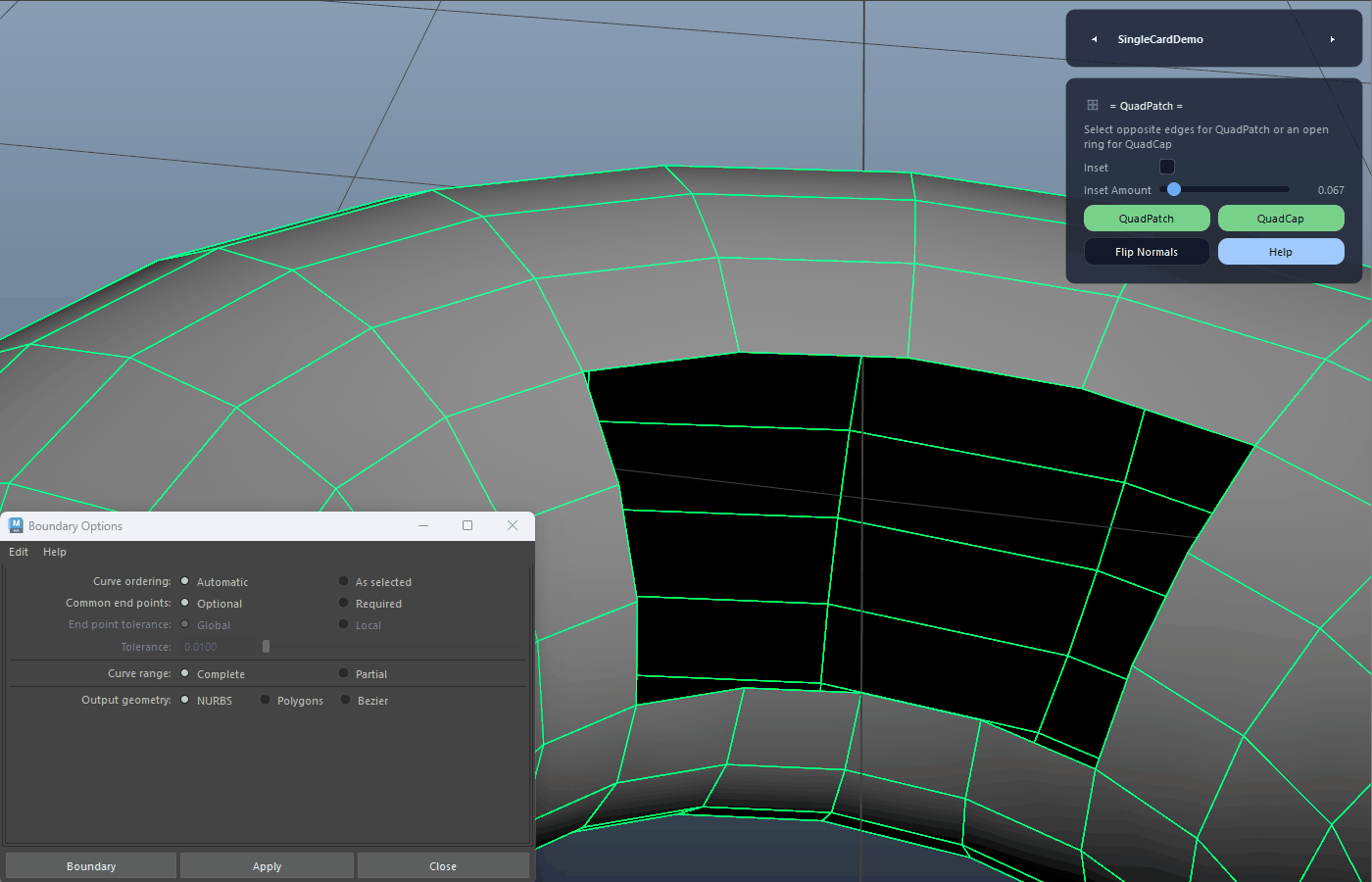1372x882 pixels.
Task: Choose Optional common end points
Action: coord(185,603)
